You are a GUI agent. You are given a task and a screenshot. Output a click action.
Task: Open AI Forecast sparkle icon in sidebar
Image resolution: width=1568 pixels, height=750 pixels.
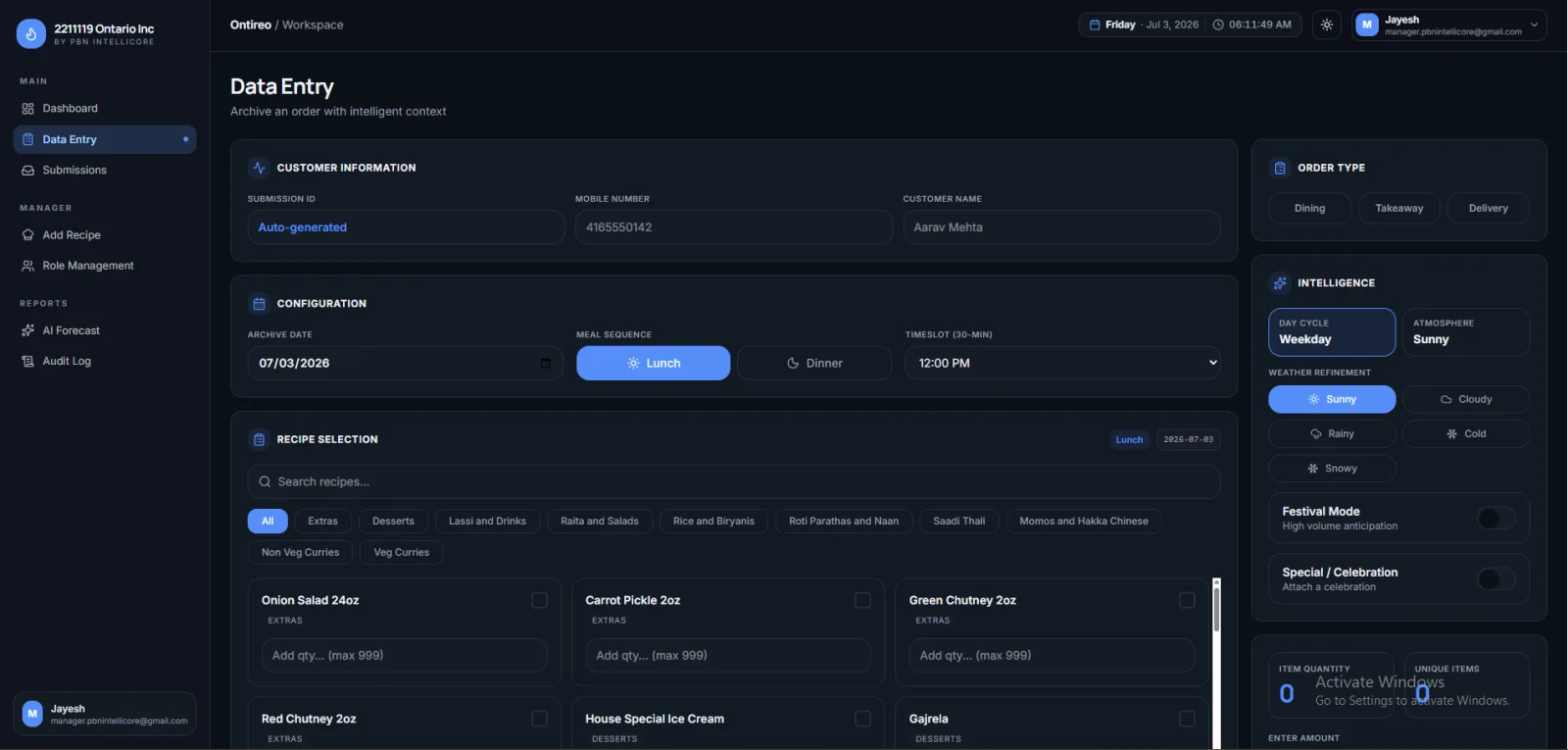click(27, 330)
